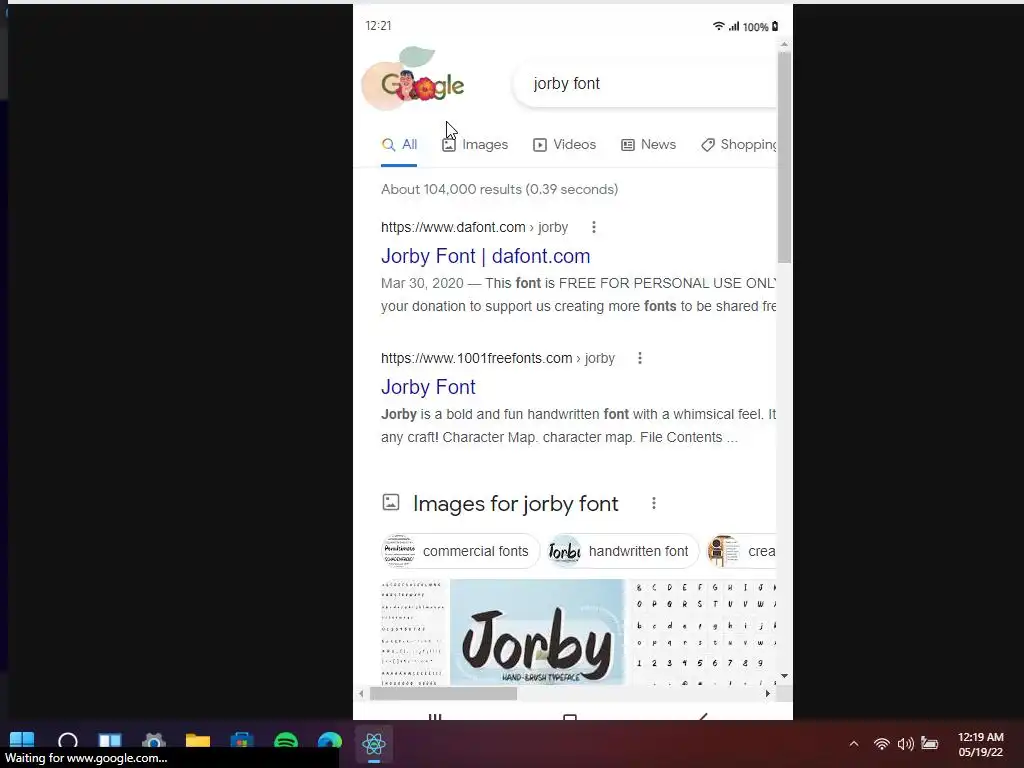
Task: Click the horizontal scroll left arrow
Action: (x=361, y=694)
